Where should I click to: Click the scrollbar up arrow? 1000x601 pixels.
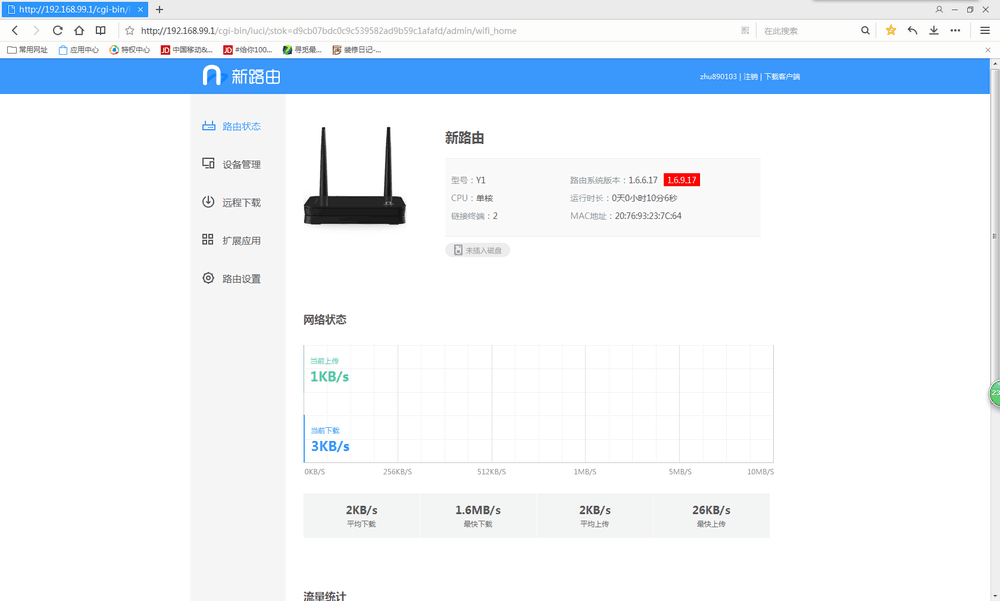(x=994, y=64)
